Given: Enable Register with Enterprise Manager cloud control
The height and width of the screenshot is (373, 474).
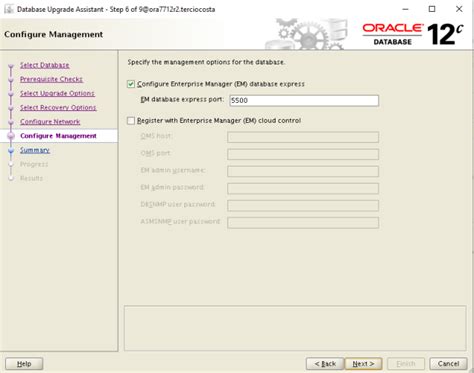Looking at the screenshot, I should point(131,121).
